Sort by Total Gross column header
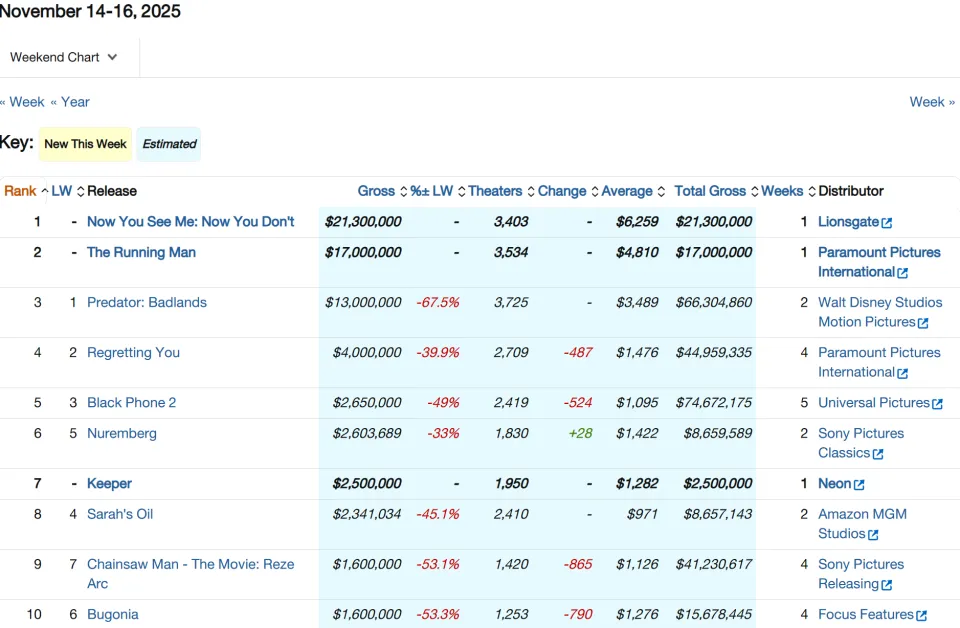Screen dimensions: 960x628 710,191
